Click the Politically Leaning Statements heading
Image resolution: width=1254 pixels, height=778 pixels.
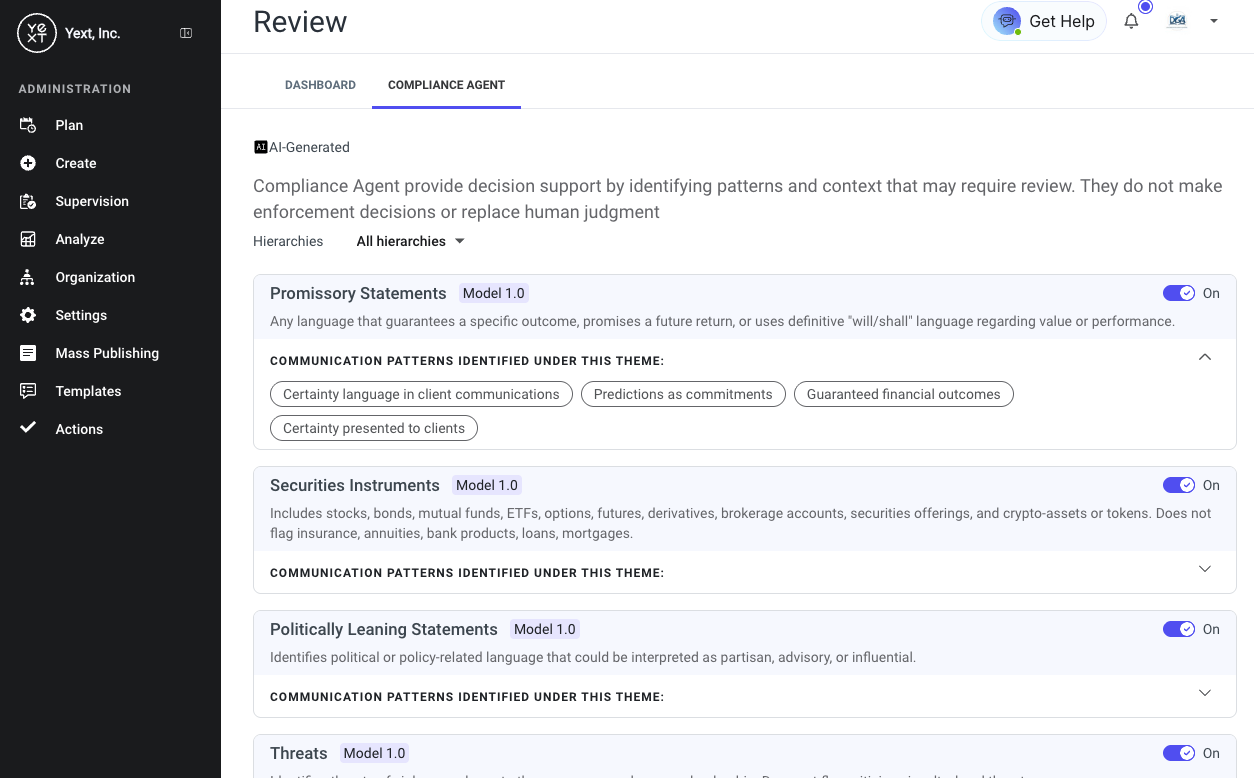click(x=384, y=629)
